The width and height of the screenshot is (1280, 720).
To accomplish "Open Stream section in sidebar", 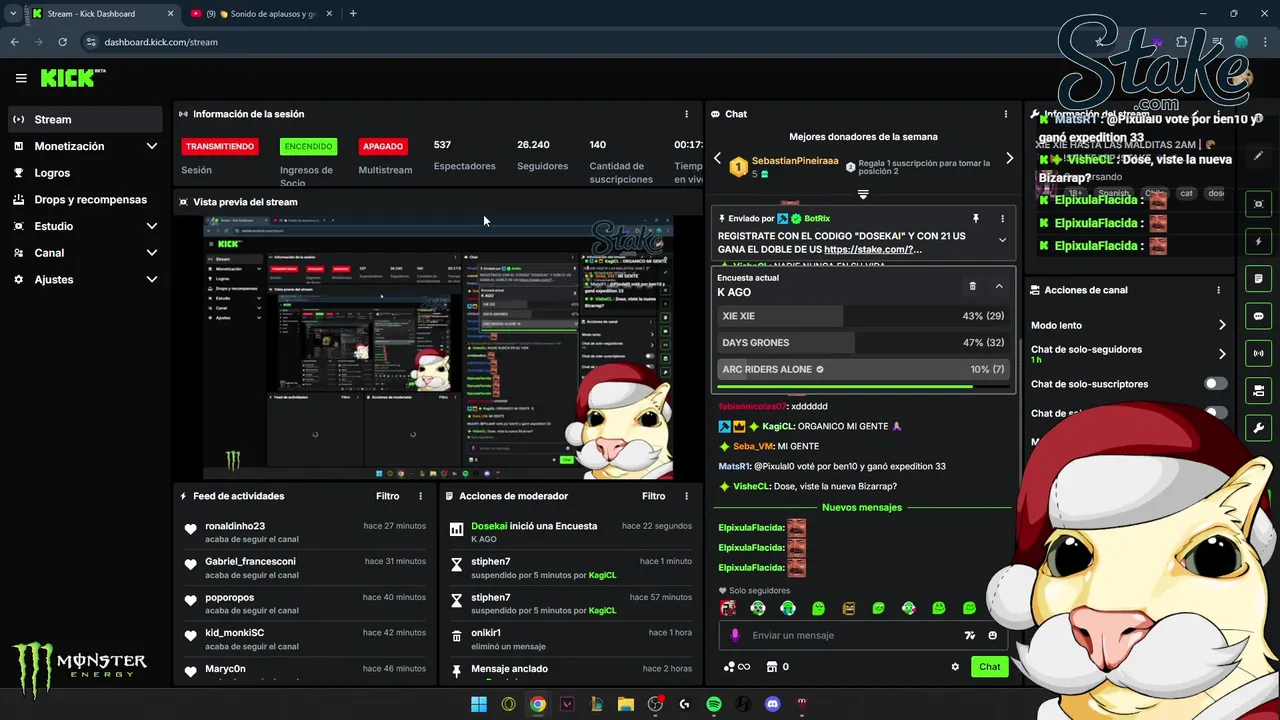I will point(85,119).
